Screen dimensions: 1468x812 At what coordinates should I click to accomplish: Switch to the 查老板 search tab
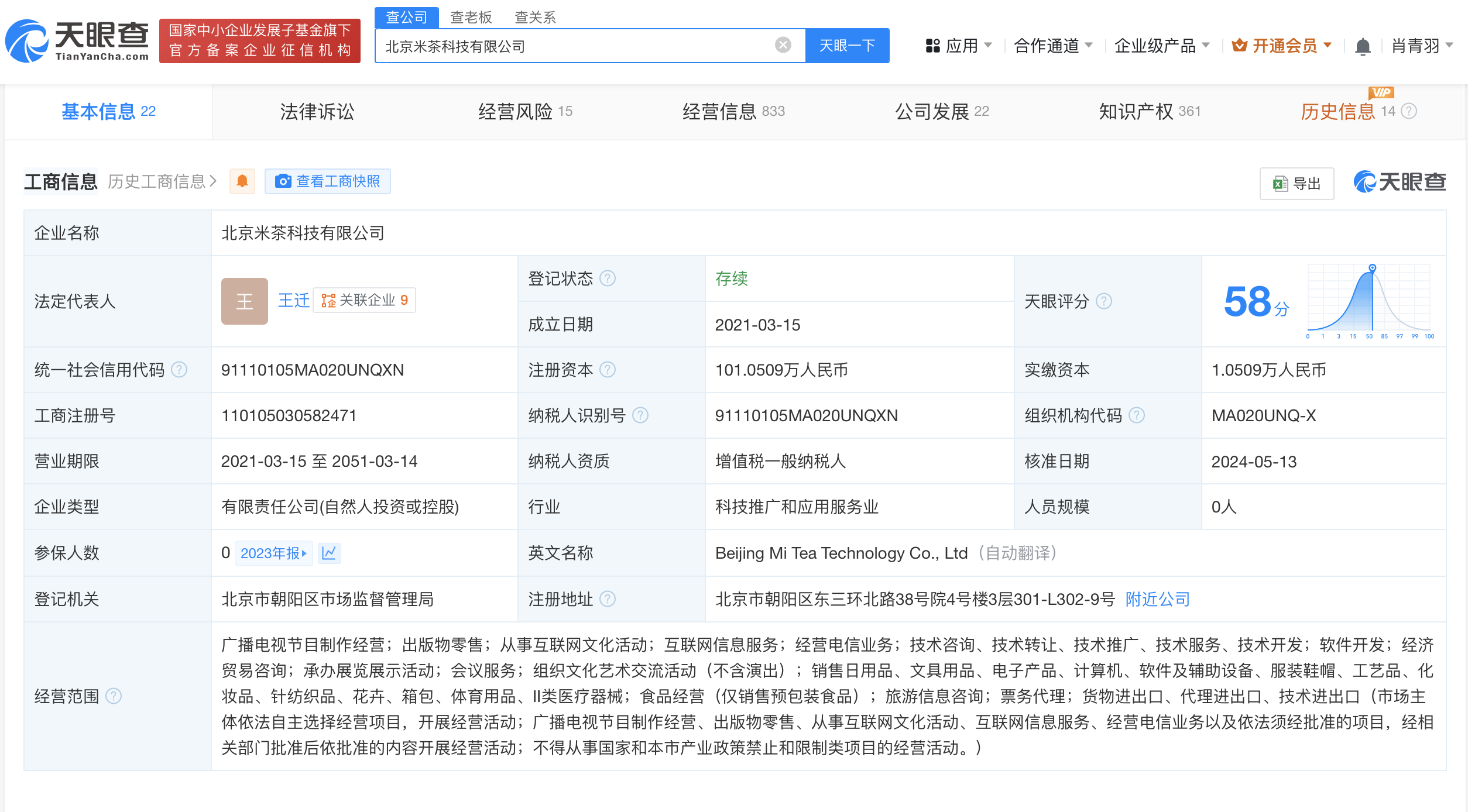coord(471,17)
